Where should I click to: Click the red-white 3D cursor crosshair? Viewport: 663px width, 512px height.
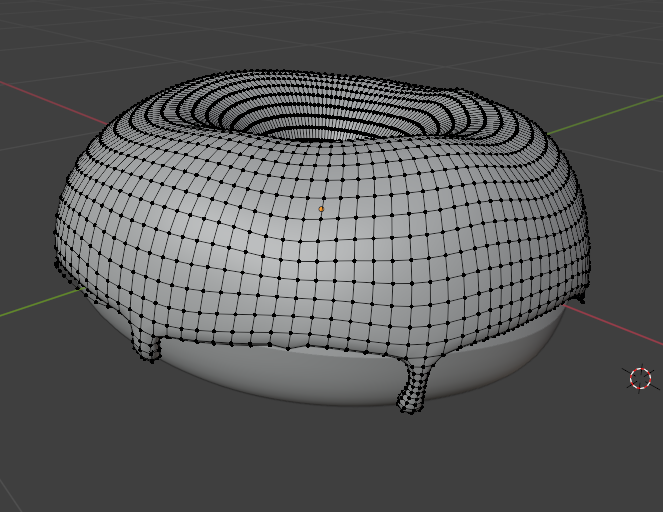(641, 378)
